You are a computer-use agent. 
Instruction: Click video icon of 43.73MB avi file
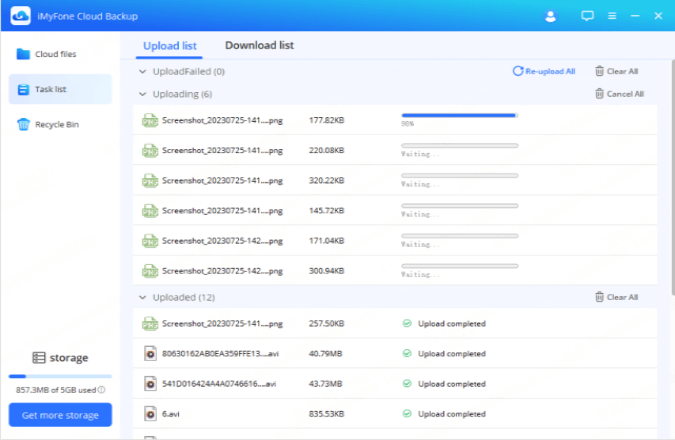click(x=150, y=384)
